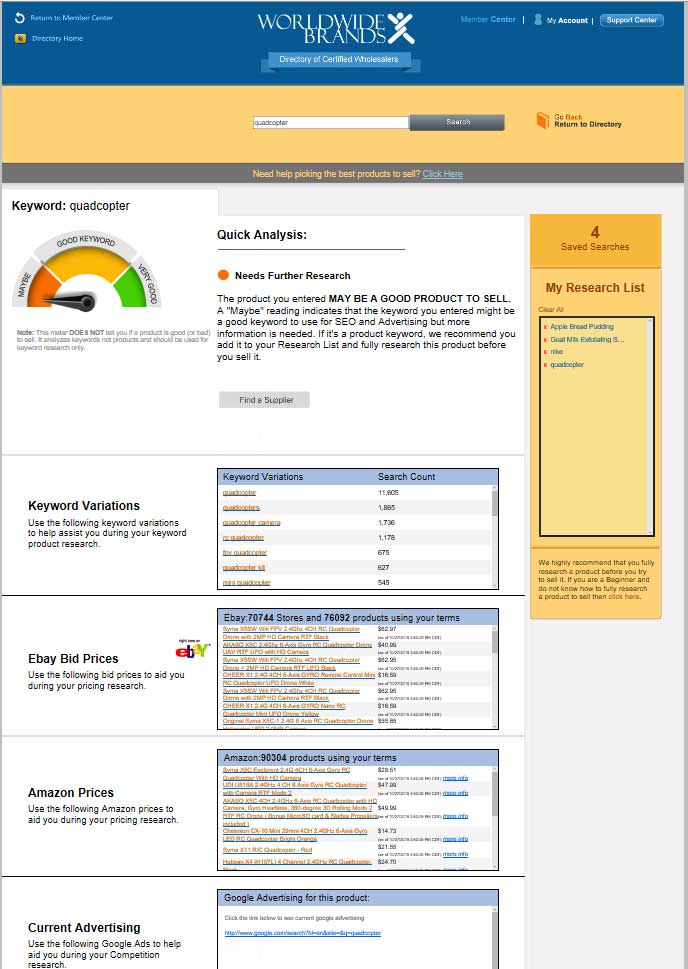The image size is (688, 969).
Task: Click the 11,605 search count value
Action: point(388,493)
